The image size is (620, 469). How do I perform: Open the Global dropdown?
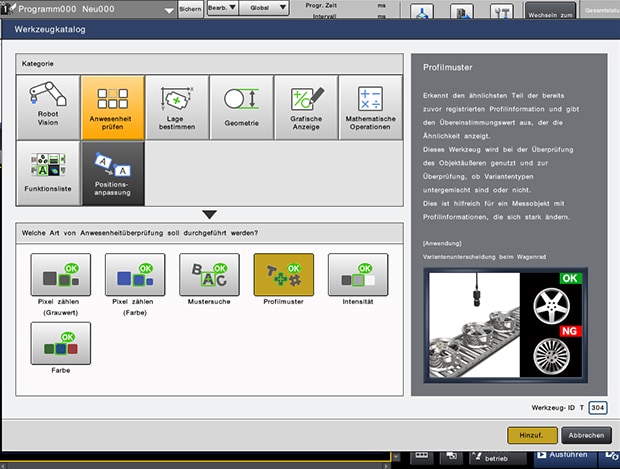(269, 8)
